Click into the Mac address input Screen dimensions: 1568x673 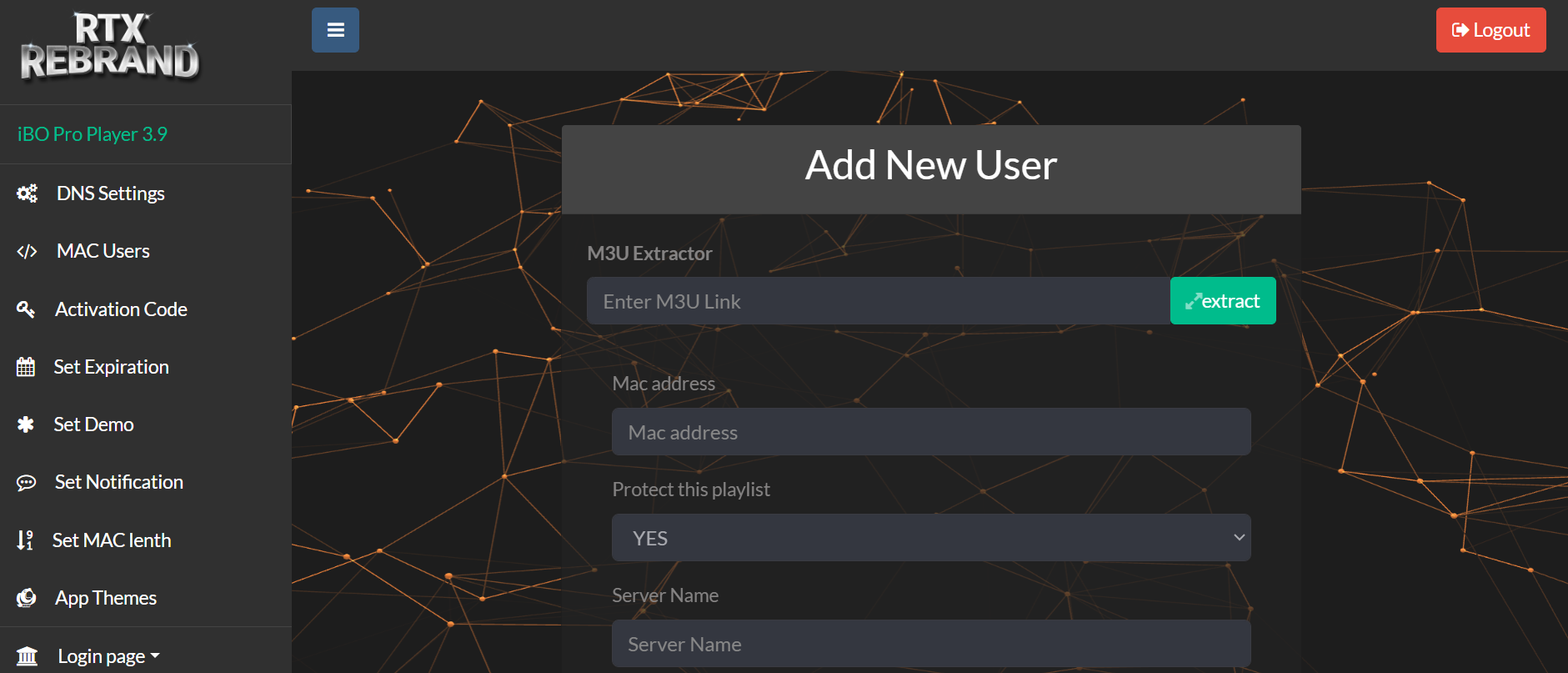[930, 432]
